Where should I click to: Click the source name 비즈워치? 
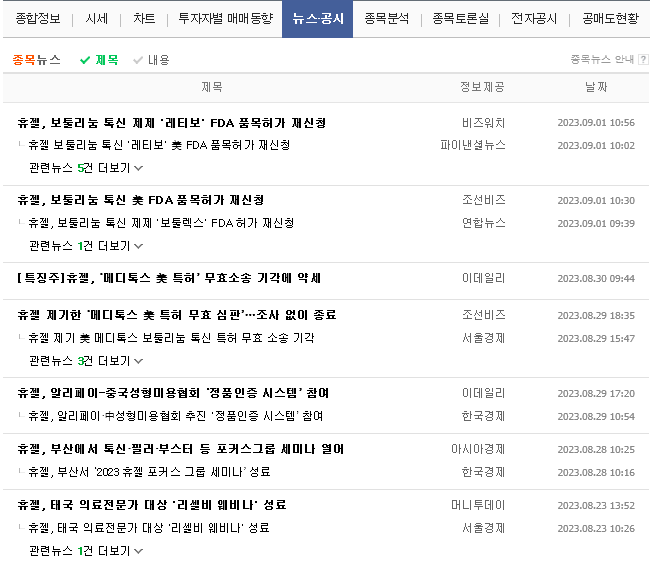click(x=483, y=123)
